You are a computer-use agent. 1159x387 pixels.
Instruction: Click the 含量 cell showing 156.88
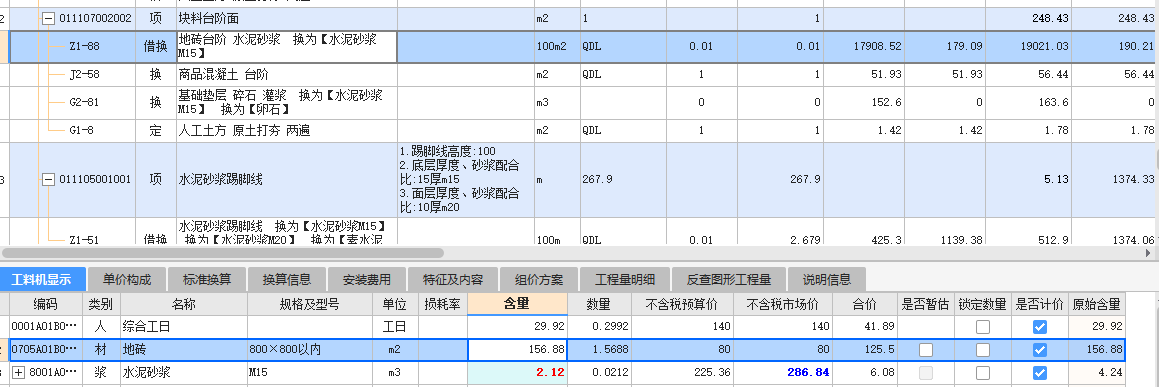(517, 349)
